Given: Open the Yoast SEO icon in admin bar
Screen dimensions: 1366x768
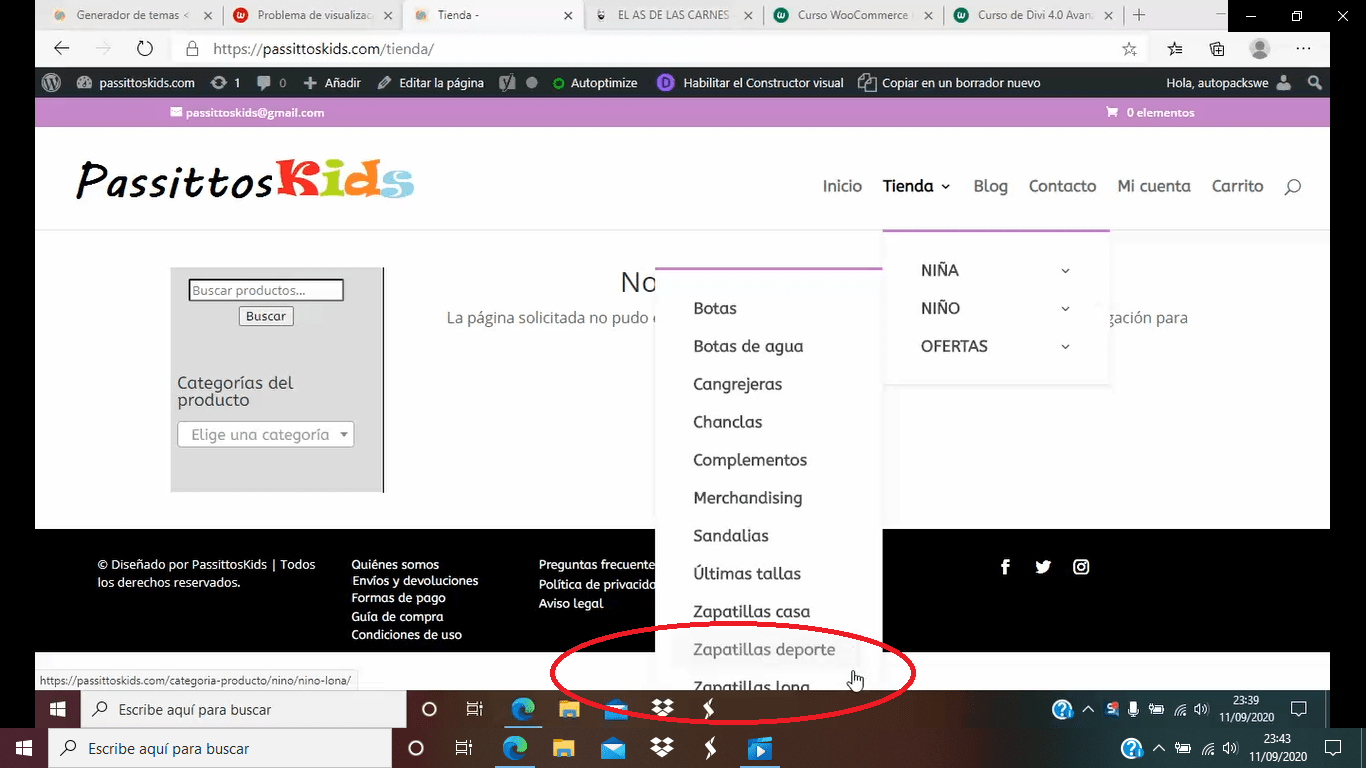Looking at the screenshot, I should tap(508, 83).
